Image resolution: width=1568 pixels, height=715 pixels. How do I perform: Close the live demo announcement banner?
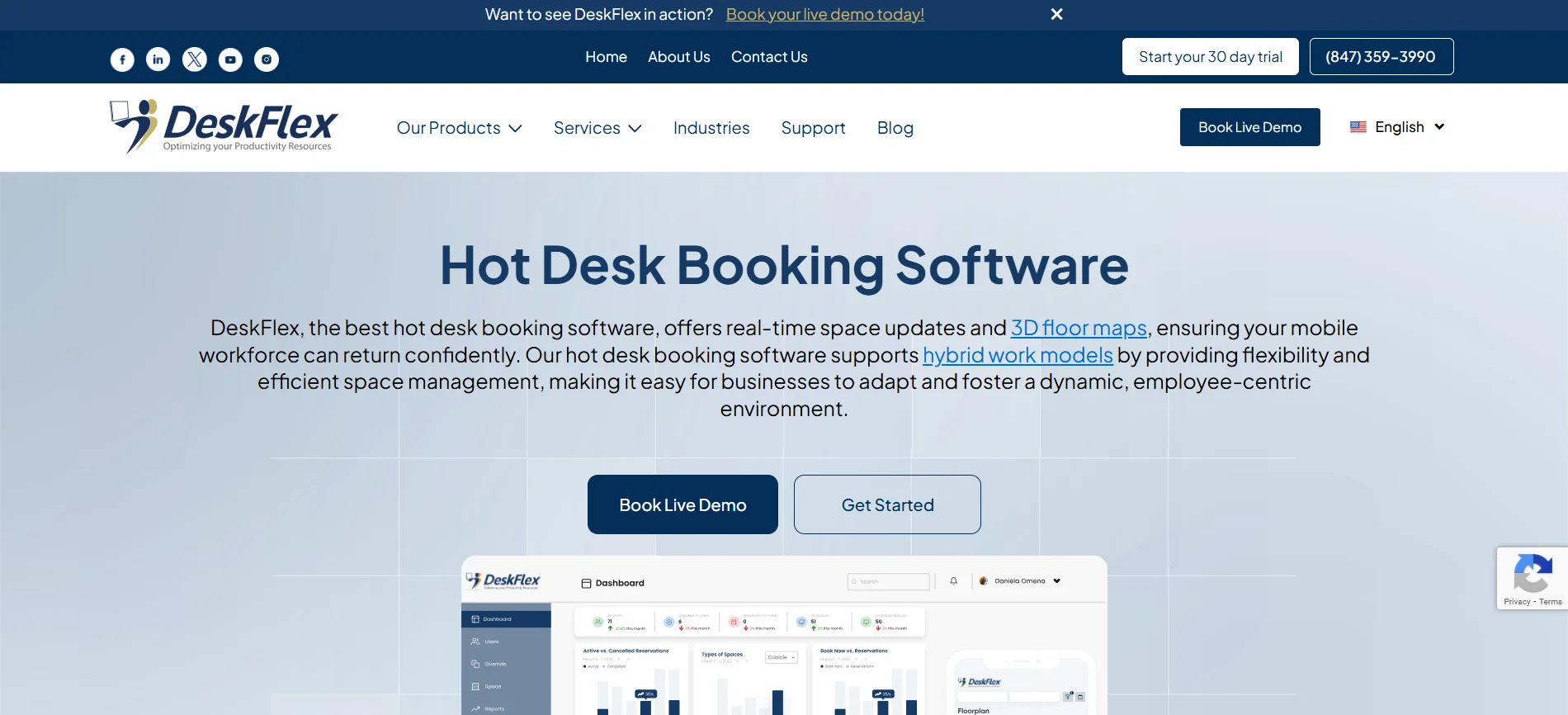(1056, 14)
